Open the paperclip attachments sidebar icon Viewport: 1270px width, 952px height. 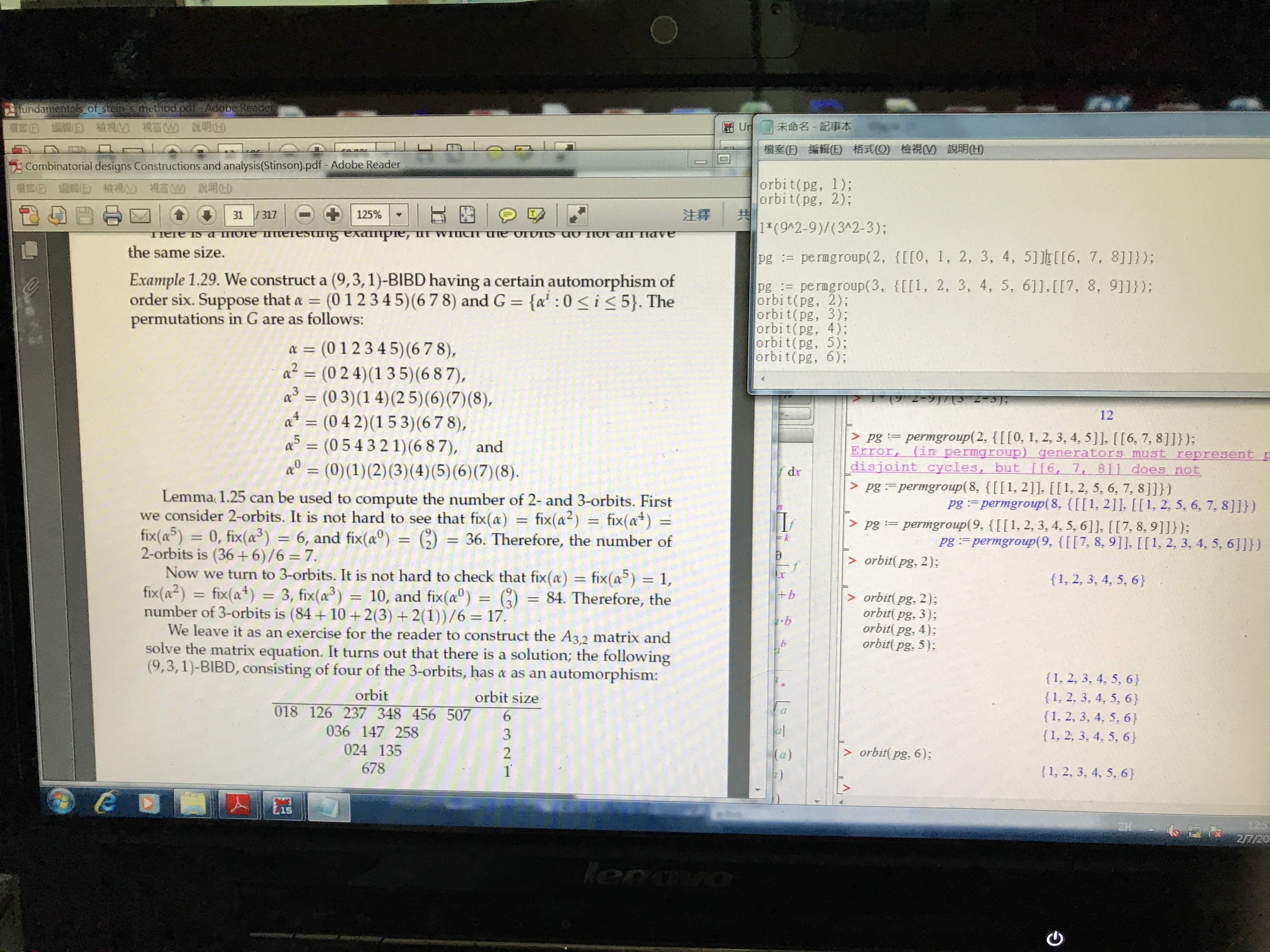click(31, 286)
